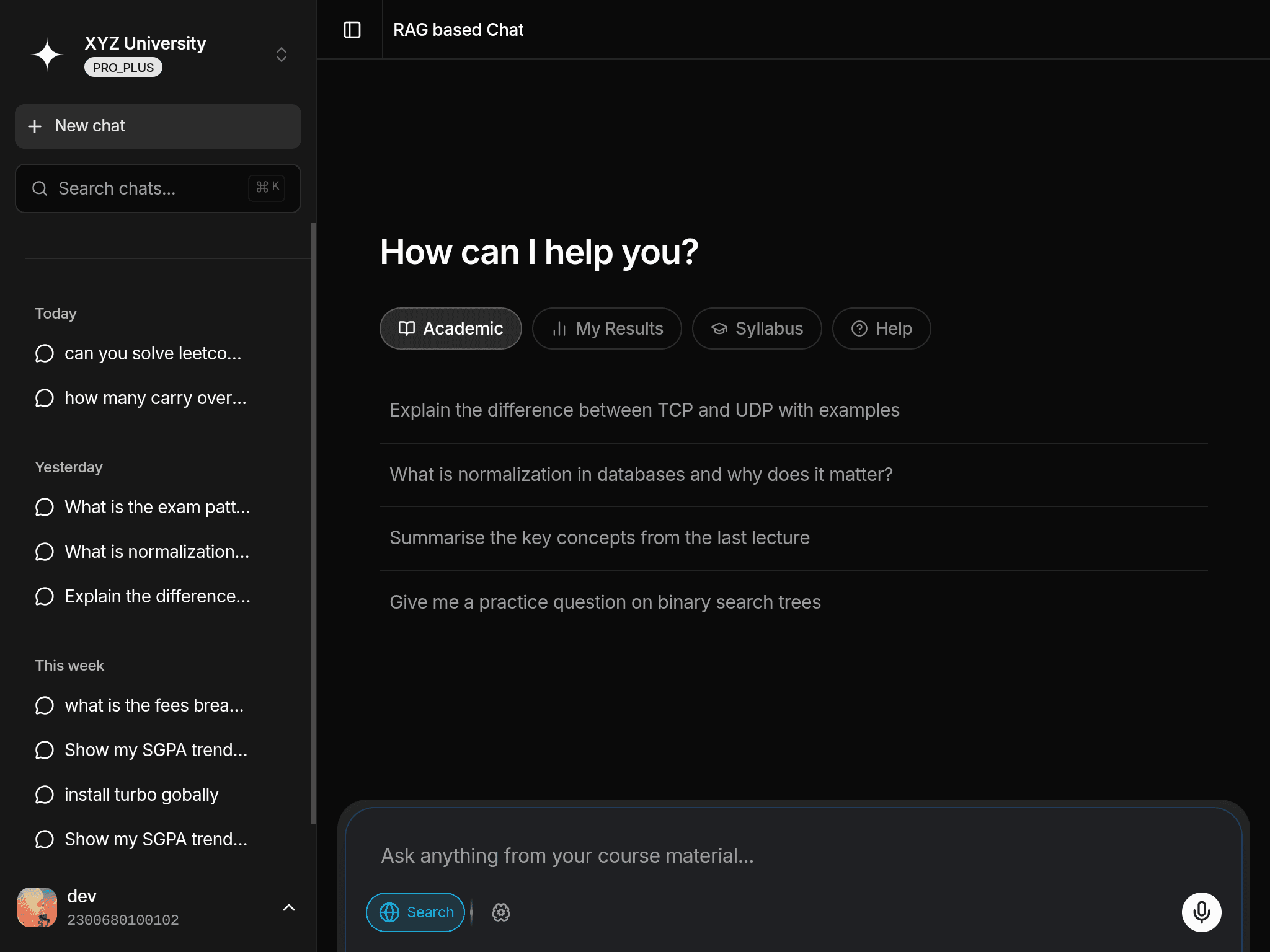Click the magnifier icon in Search chats
This screenshot has width=1270, height=952.
click(40, 188)
